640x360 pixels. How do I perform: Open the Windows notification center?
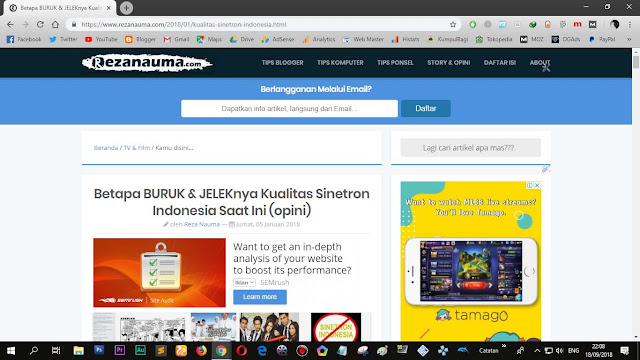[624, 351]
